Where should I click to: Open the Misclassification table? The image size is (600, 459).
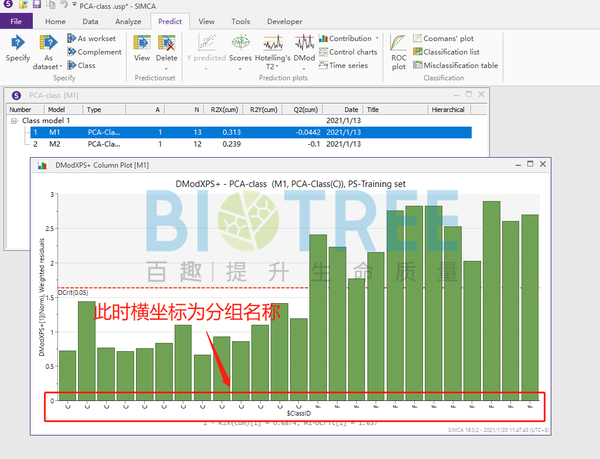(456, 65)
